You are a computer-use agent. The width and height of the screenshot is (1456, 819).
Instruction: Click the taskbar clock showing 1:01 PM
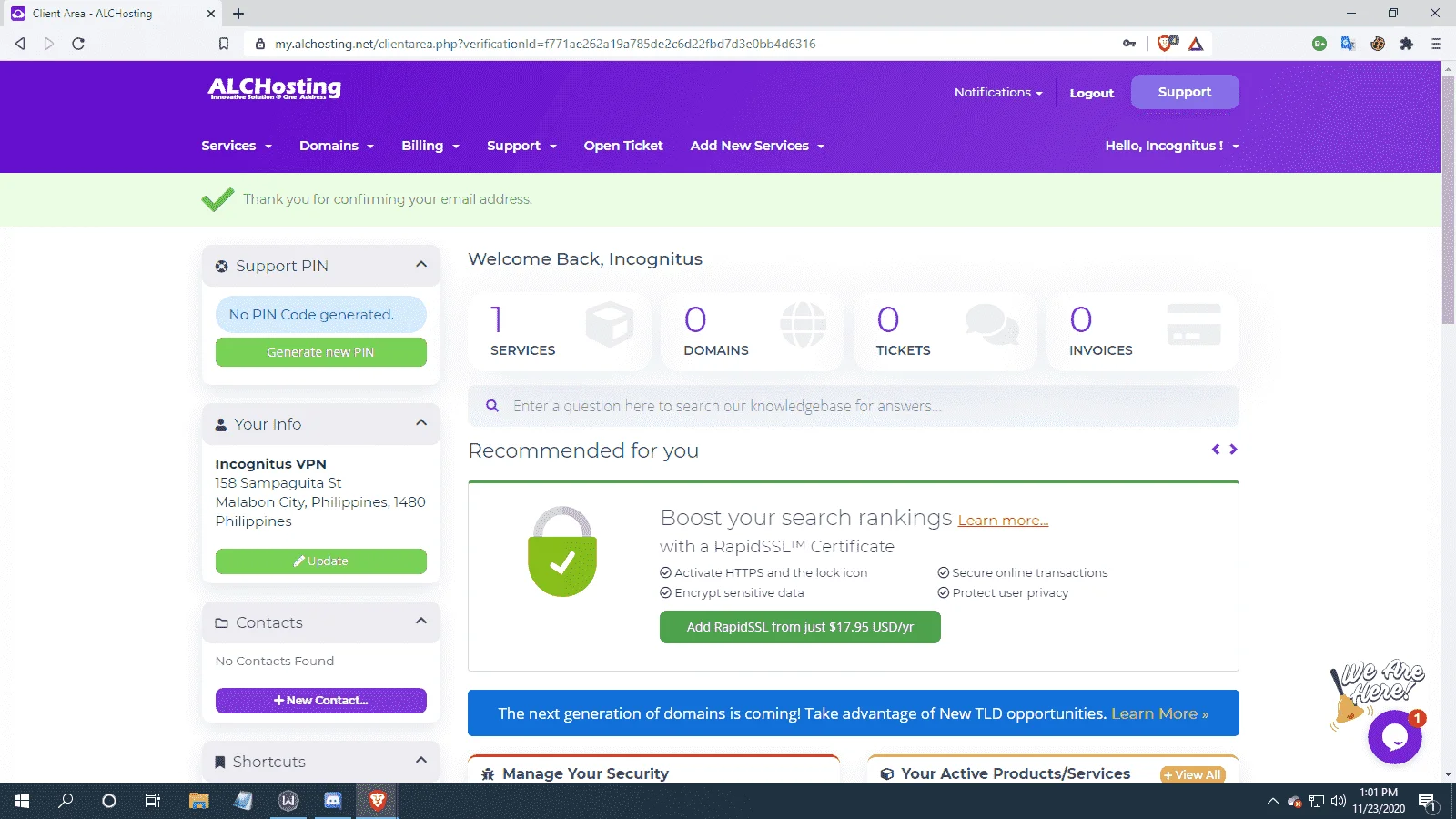[x=1378, y=801]
